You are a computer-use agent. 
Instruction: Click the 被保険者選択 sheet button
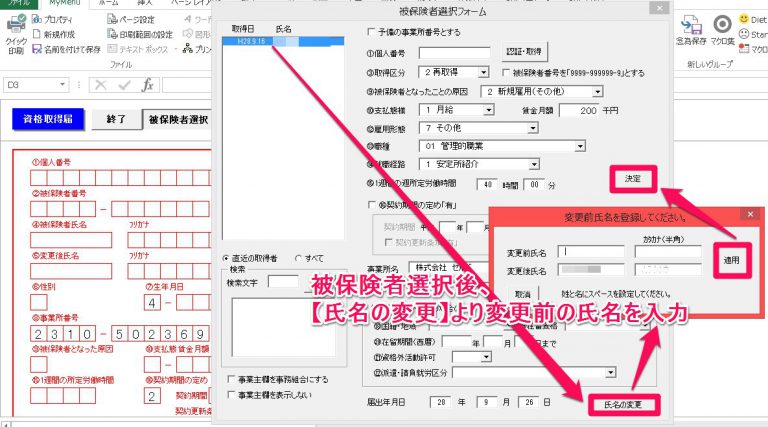(178, 119)
